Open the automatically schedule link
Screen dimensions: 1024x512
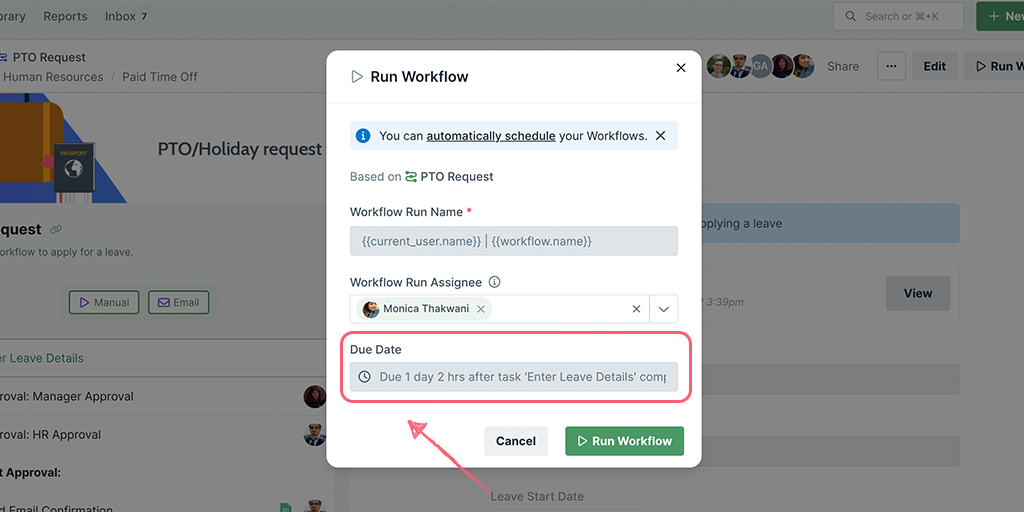click(490, 136)
